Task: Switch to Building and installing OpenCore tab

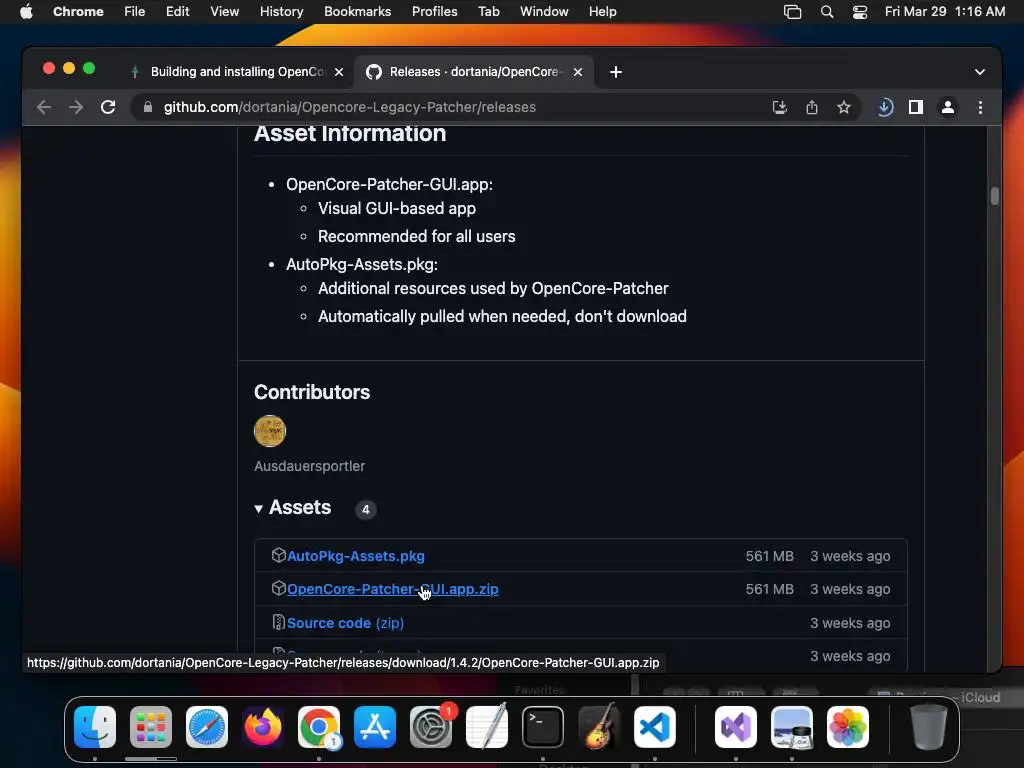Action: [236, 72]
